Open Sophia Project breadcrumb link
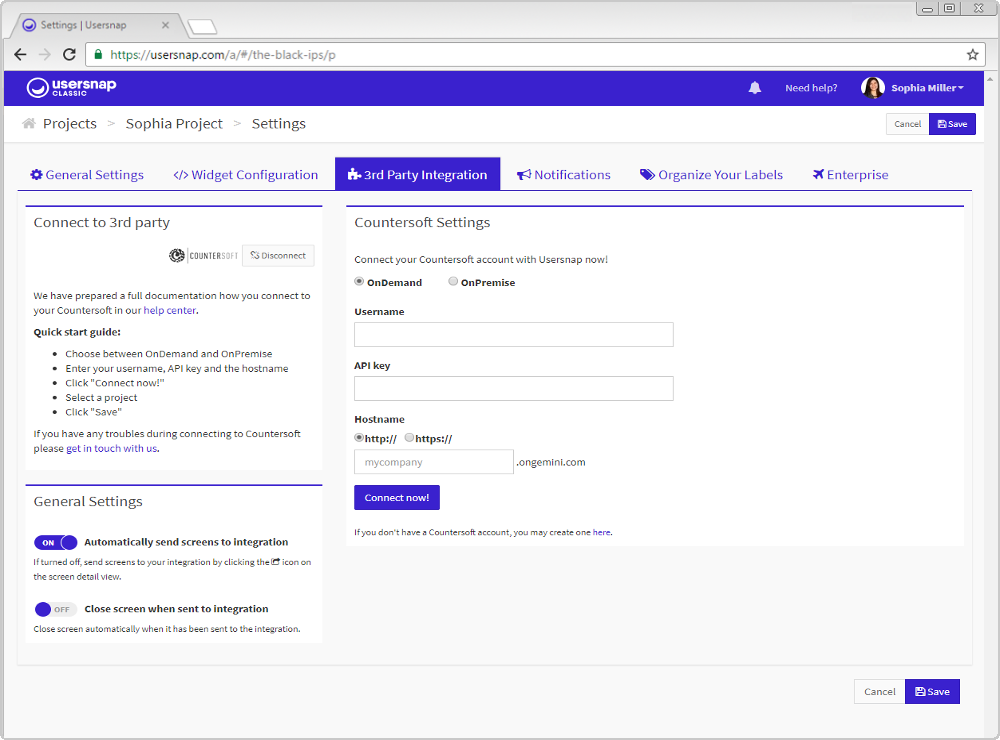 (x=174, y=124)
